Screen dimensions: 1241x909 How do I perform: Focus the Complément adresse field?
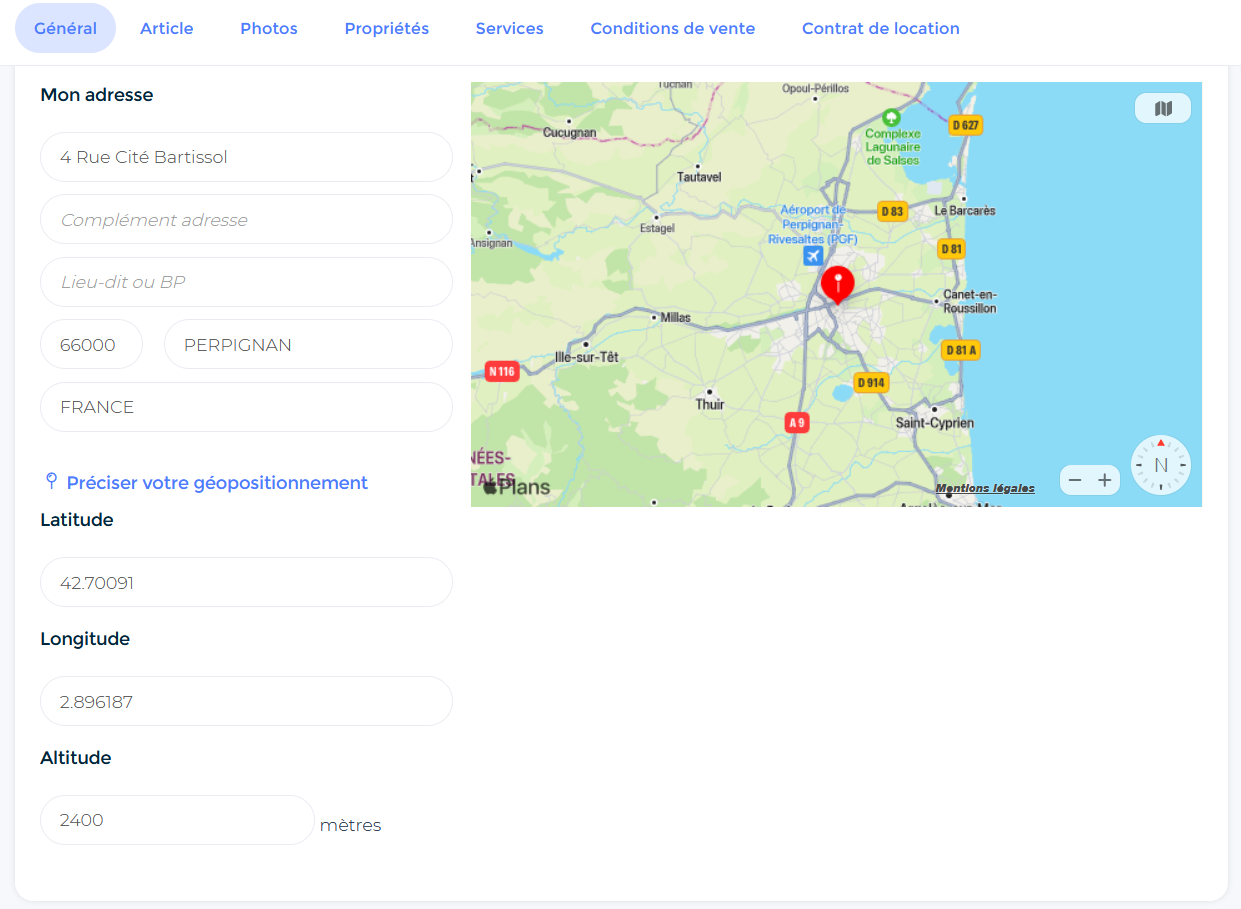click(x=246, y=219)
